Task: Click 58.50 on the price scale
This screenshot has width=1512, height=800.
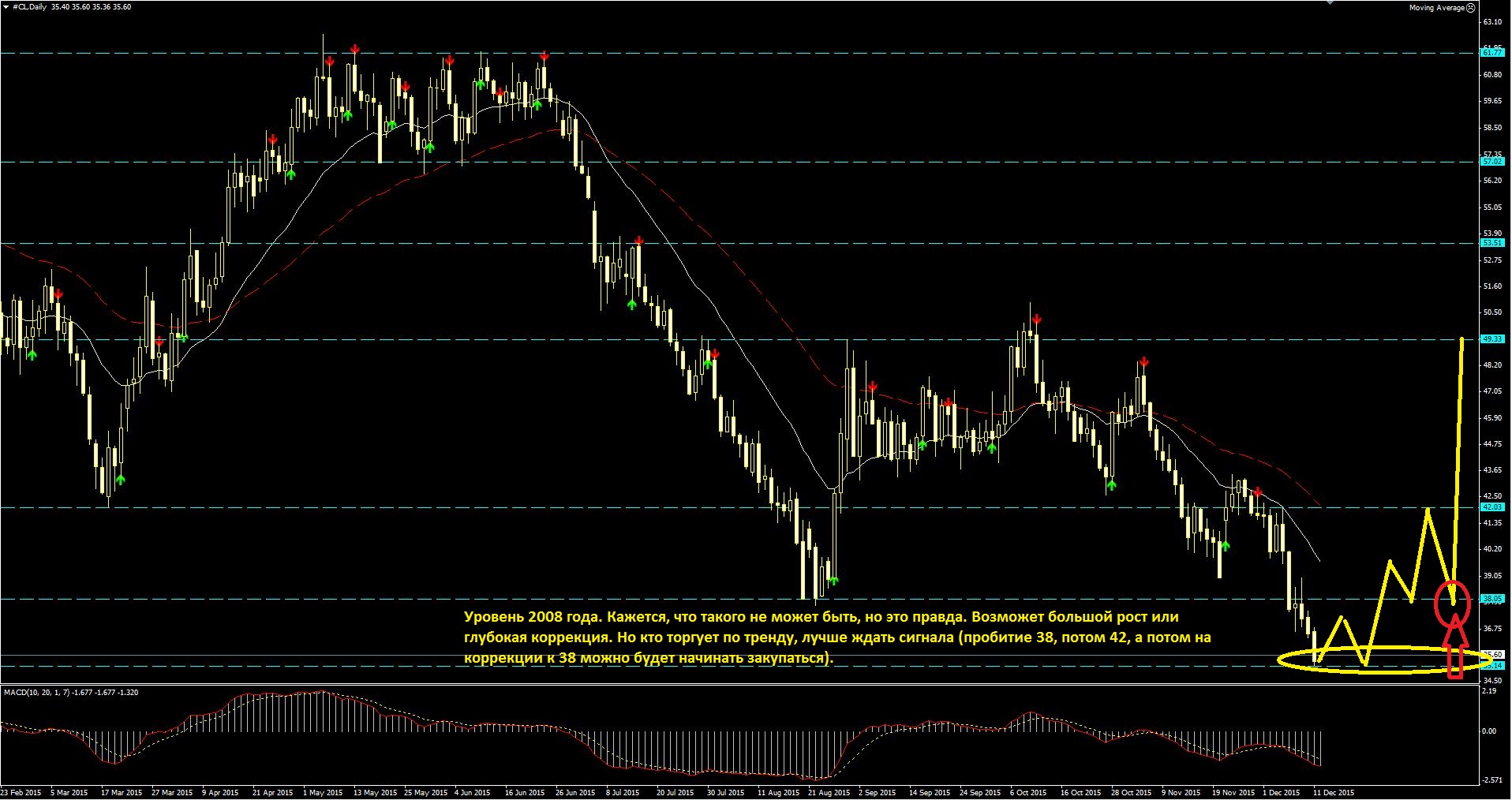Action: tap(1492, 128)
